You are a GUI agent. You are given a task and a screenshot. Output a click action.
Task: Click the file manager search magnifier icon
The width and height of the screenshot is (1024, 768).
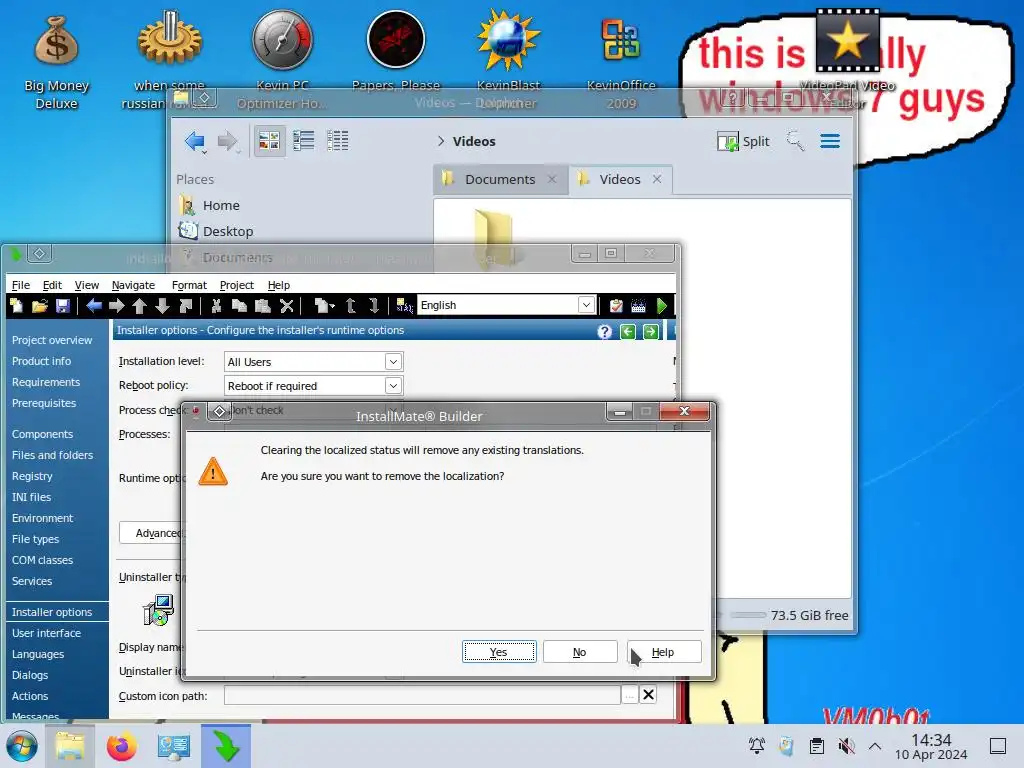[795, 140]
